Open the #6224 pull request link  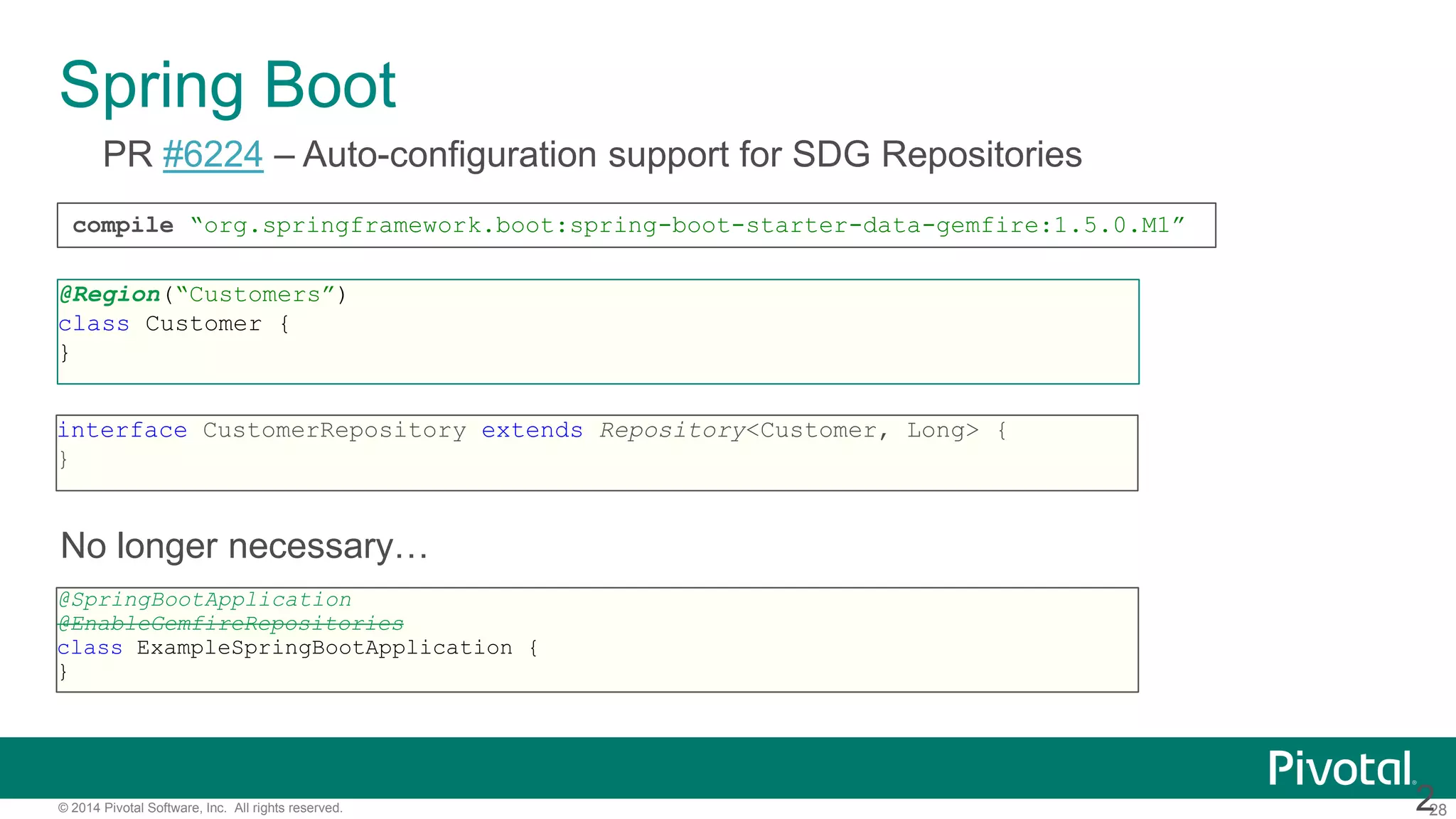[213, 154]
